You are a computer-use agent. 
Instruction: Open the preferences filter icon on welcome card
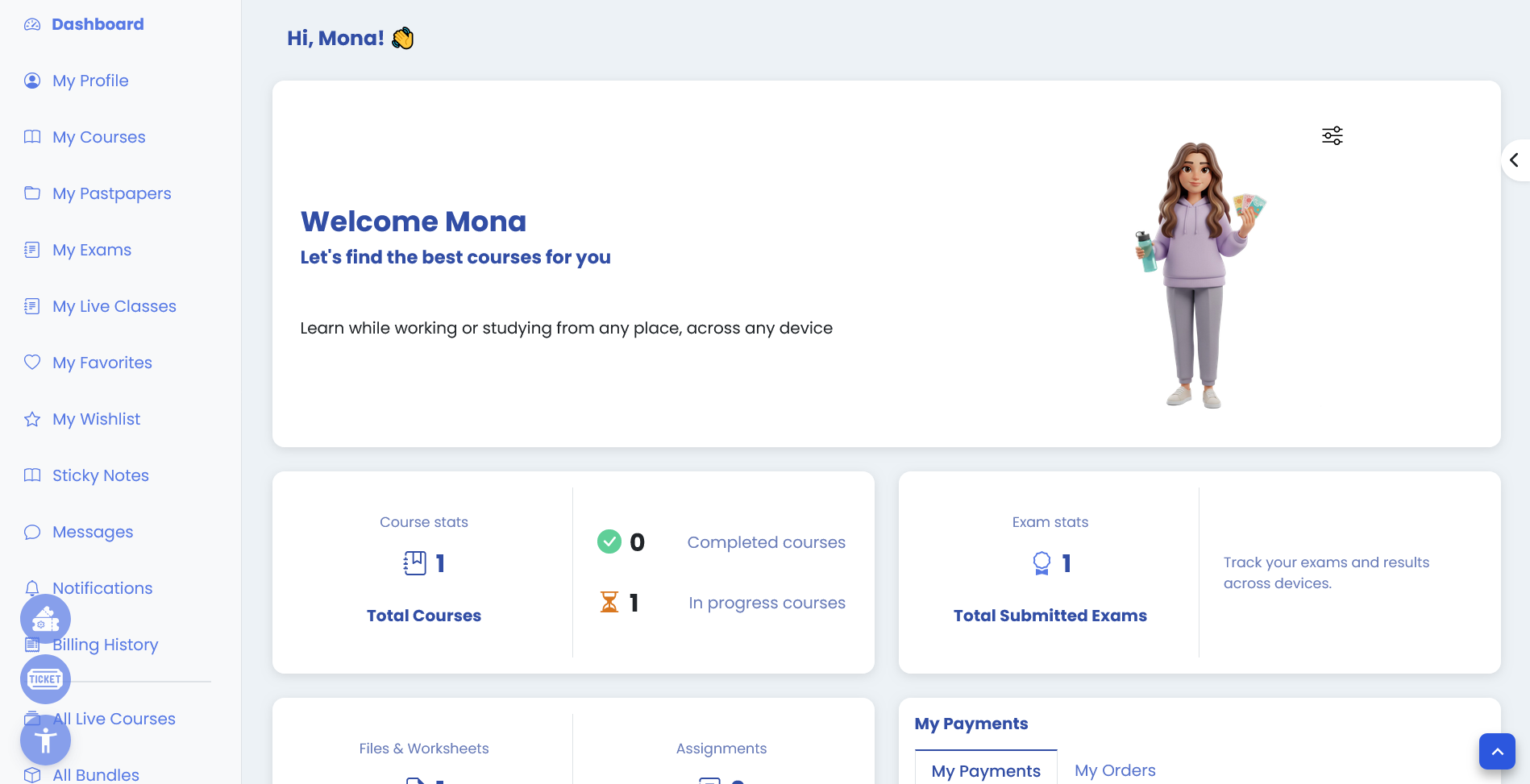(x=1332, y=135)
